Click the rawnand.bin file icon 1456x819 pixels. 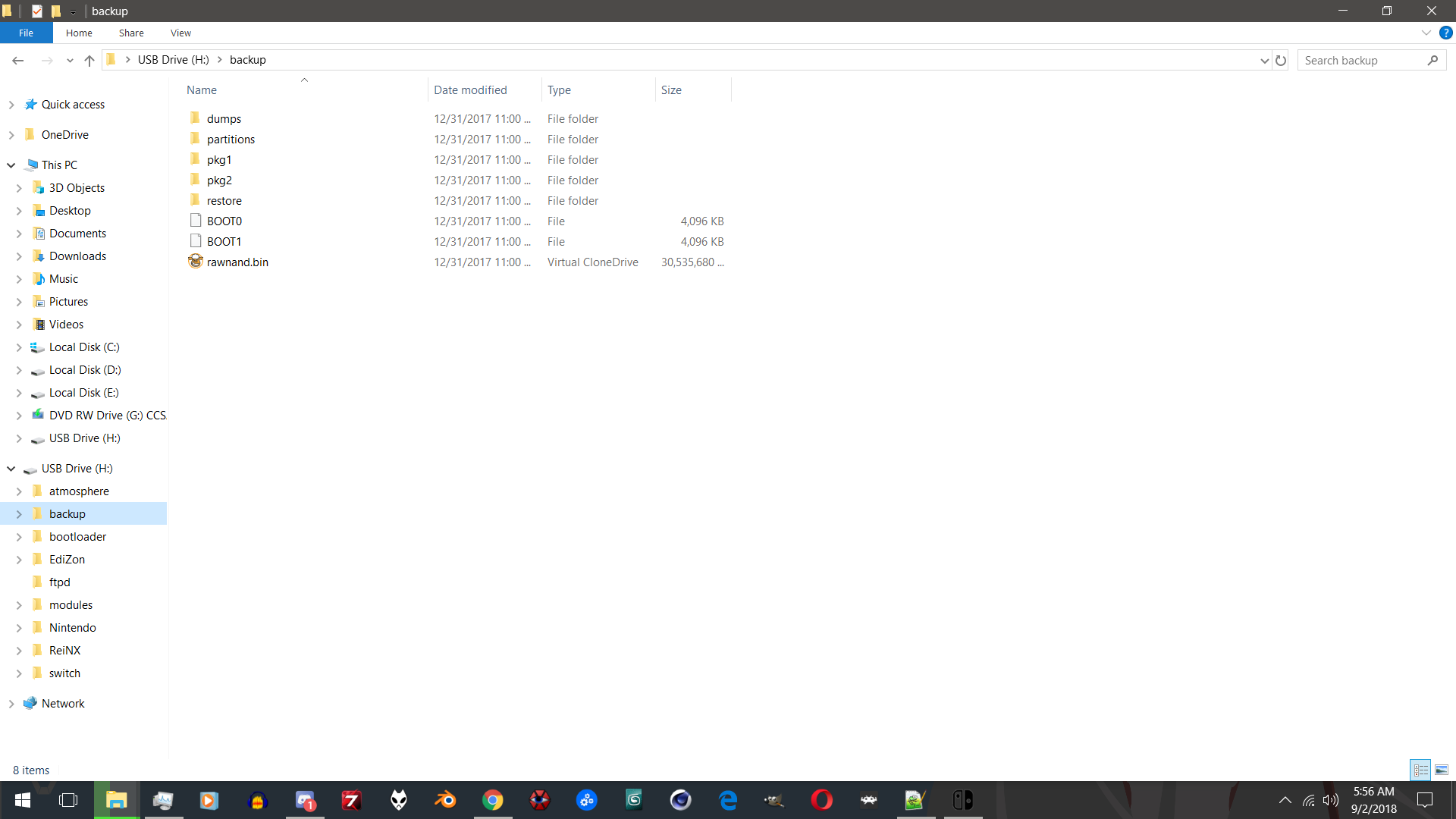[x=196, y=262]
